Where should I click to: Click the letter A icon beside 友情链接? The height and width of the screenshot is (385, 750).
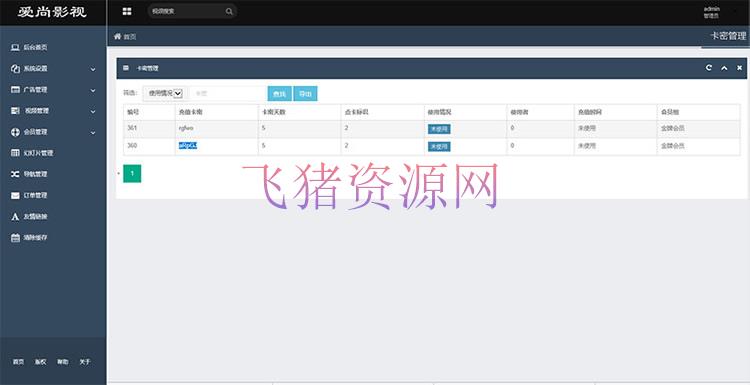15,217
